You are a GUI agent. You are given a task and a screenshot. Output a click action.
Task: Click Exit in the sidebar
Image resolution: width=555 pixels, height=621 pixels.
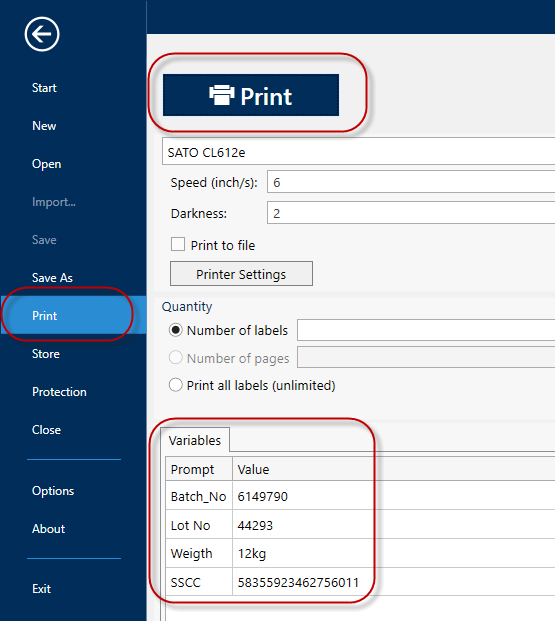41,589
